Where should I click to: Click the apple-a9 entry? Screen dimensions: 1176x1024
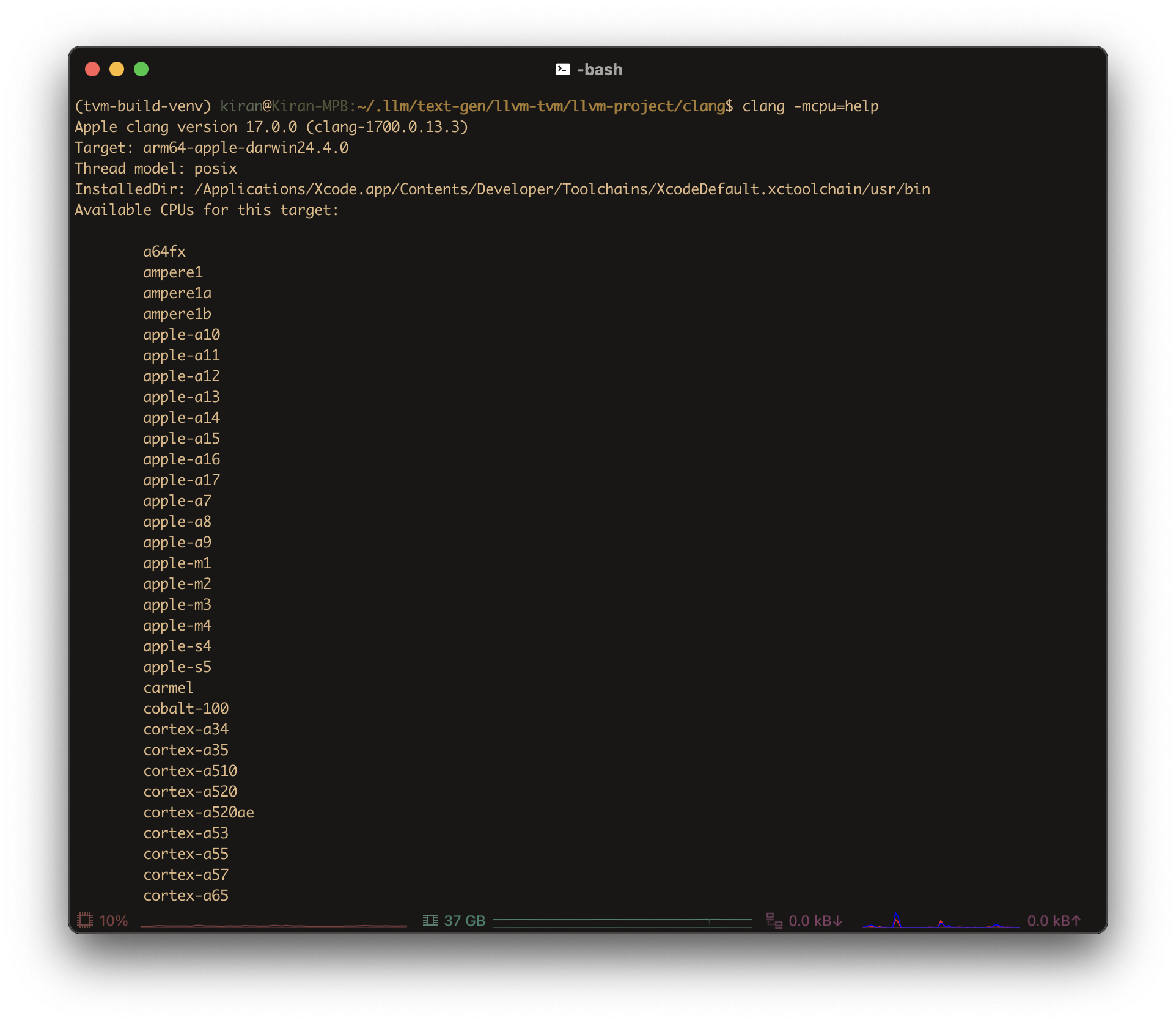177,543
